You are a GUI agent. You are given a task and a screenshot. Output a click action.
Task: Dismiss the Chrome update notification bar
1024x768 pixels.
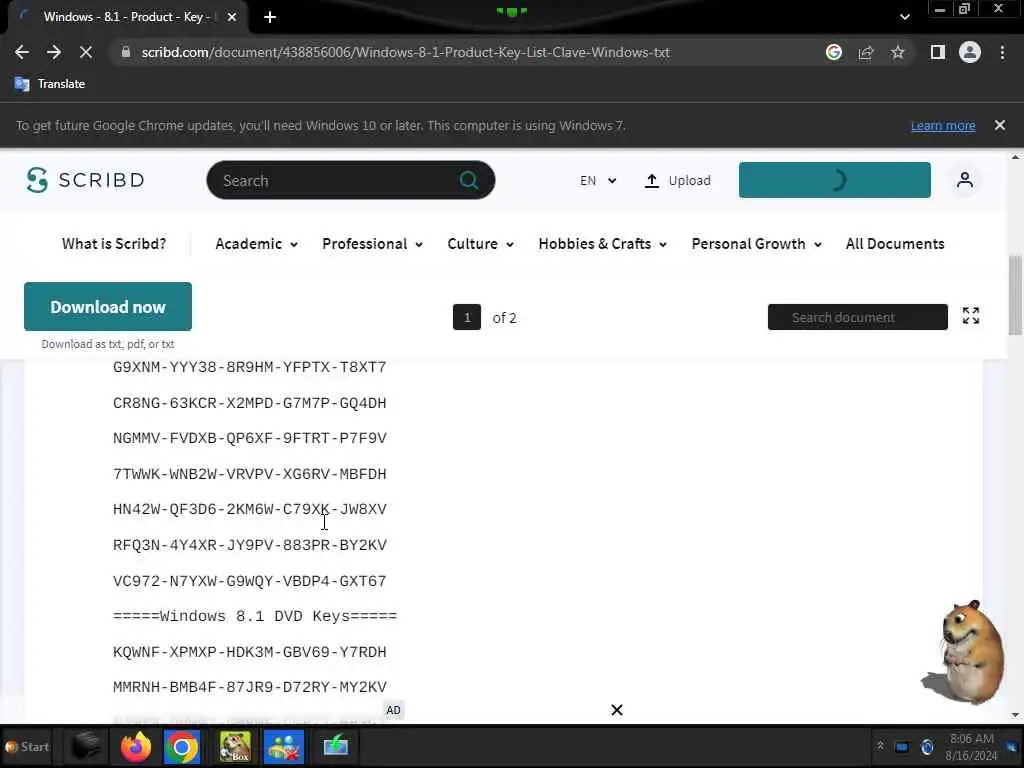(1000, 125)
